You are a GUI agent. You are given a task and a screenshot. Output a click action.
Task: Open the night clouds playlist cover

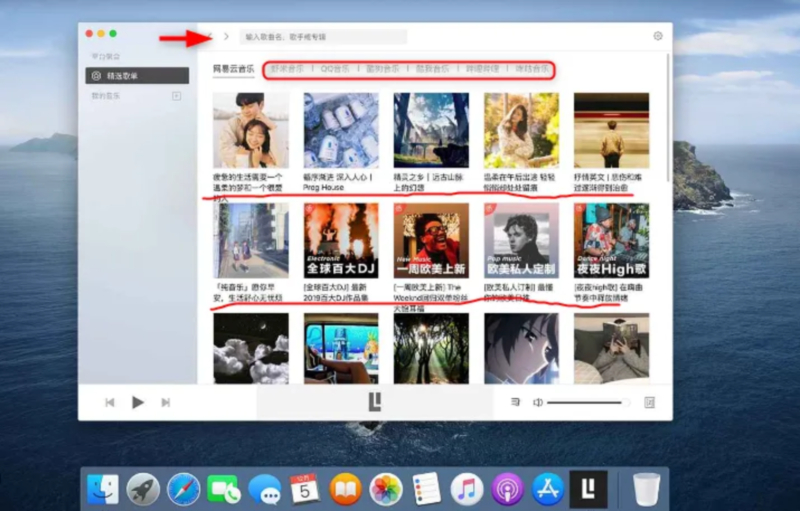click(251, 348)
